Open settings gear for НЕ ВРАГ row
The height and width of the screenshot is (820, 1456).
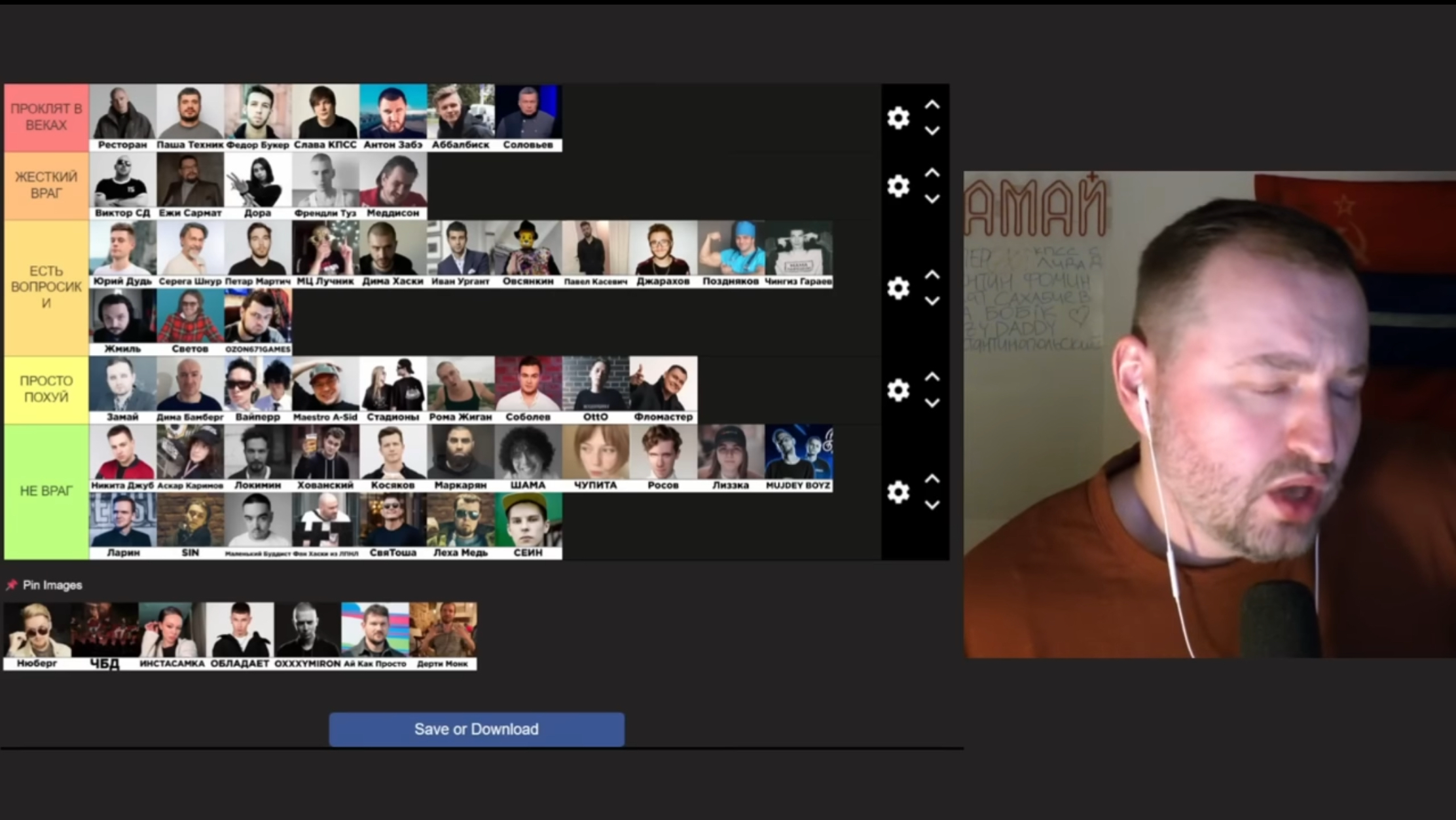coord(898,492)
